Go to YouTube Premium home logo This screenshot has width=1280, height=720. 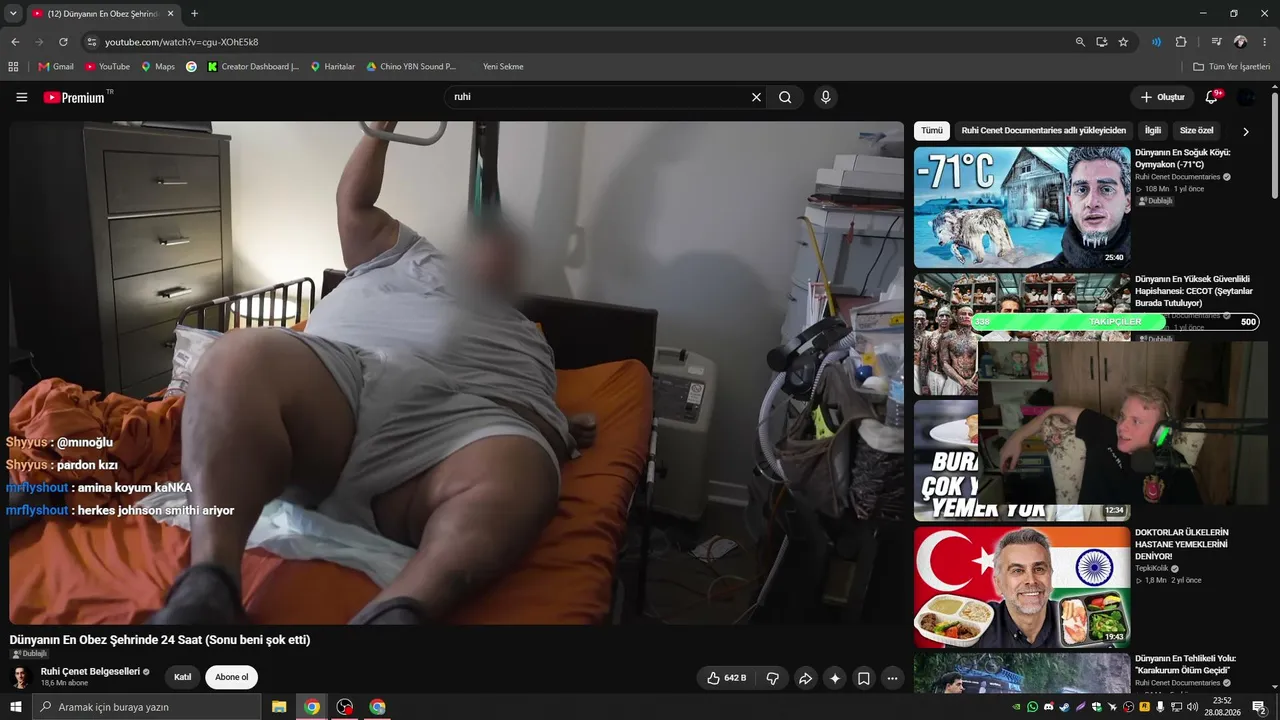[x=74, y=97]
